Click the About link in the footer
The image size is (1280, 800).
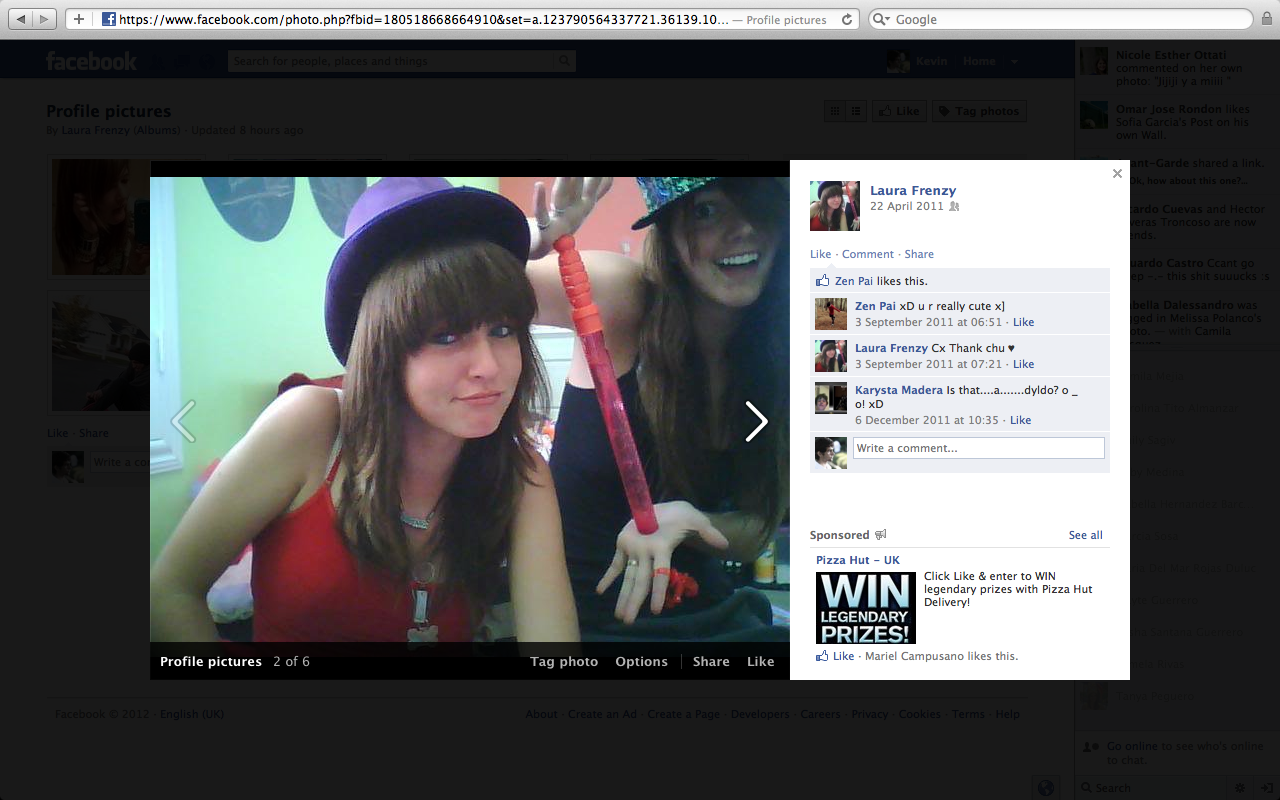point(541,714)
